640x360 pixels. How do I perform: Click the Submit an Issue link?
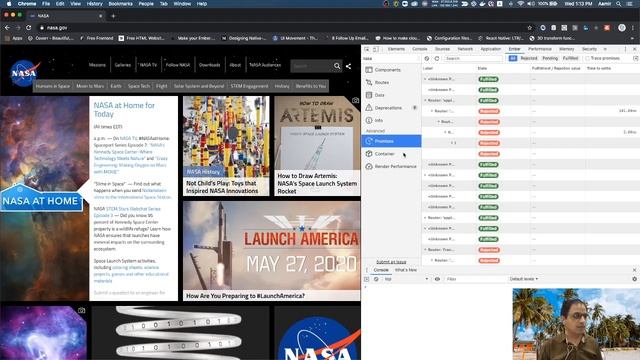[x=391, y=262]
